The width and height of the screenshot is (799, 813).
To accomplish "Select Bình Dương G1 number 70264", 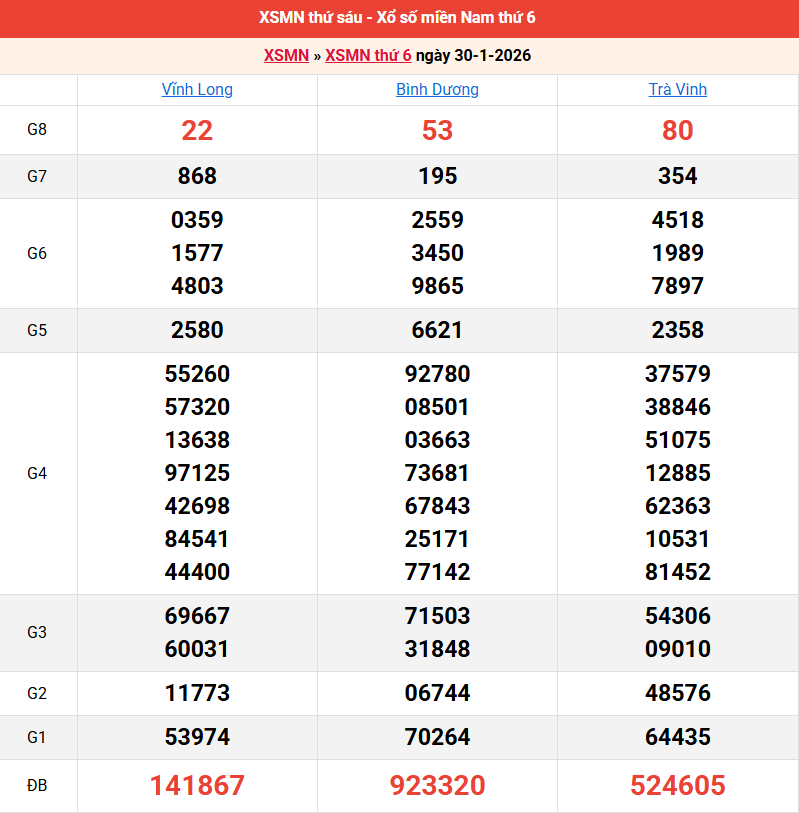I will coord(437,737).
